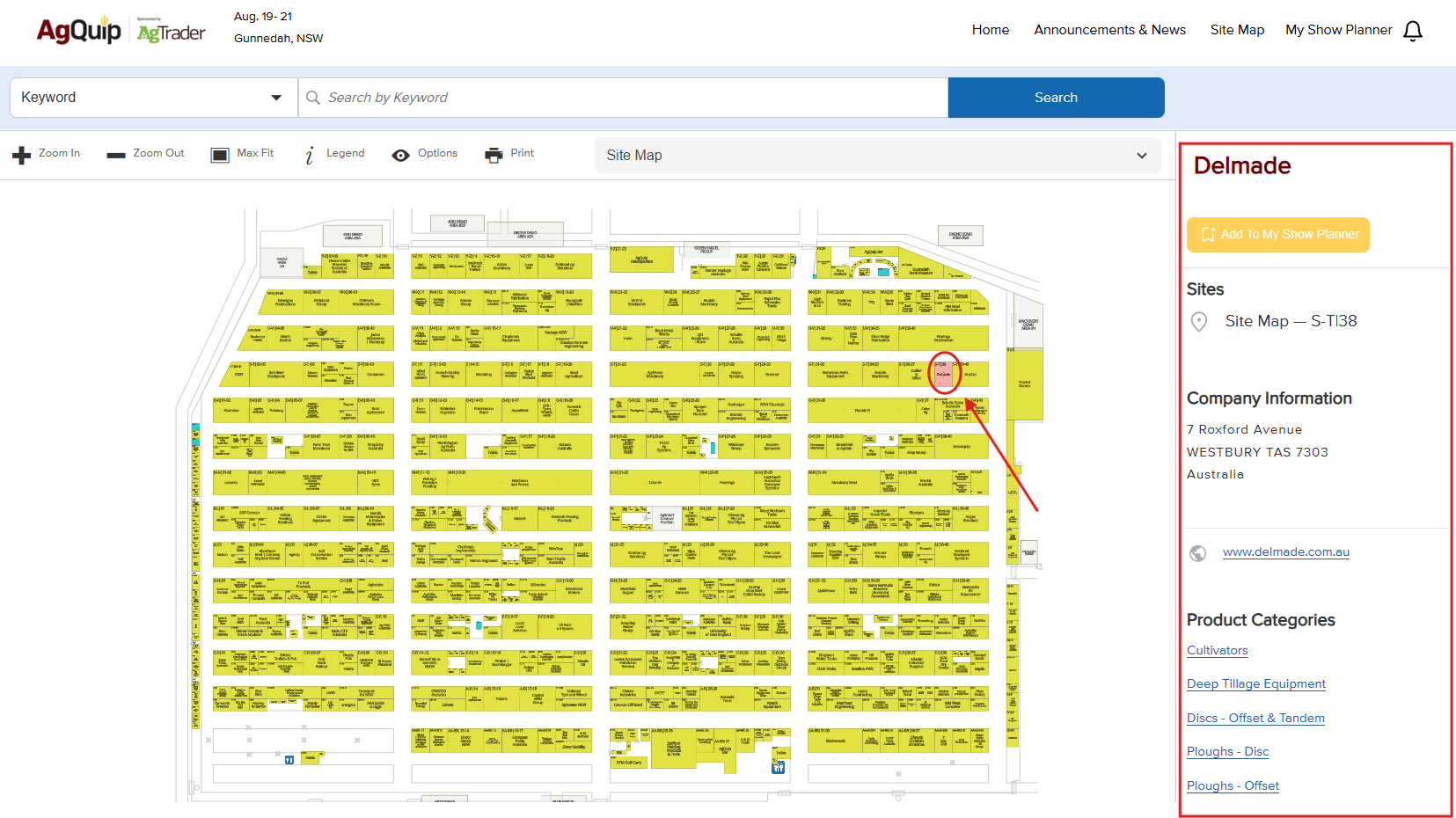Open notifications bell icon

coord(1413,31)
